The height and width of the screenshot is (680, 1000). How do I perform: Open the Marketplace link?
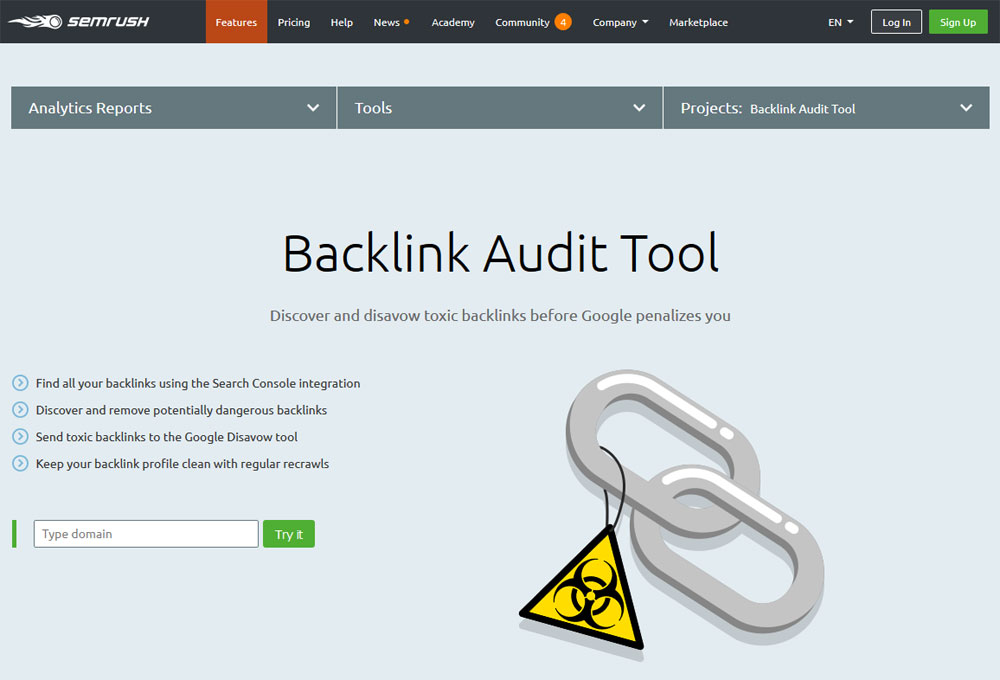click(698, 22)
